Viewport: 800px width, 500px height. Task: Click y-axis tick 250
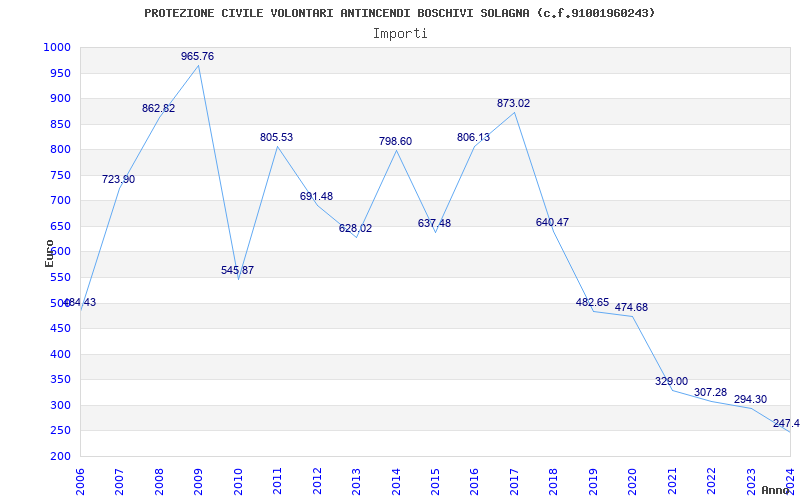click(60, 431)
